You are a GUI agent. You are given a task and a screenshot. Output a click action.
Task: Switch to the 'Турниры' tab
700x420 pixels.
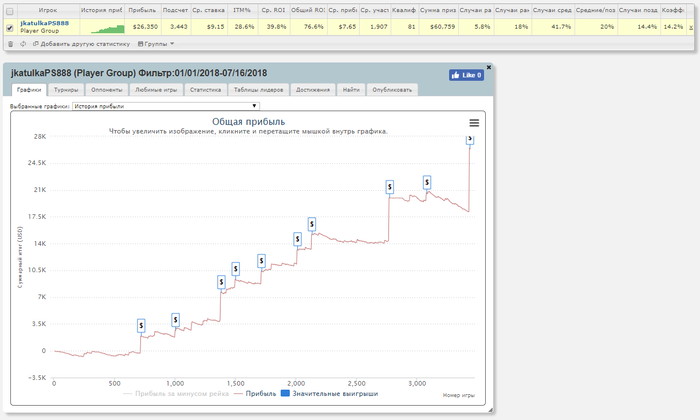[66, 90]
